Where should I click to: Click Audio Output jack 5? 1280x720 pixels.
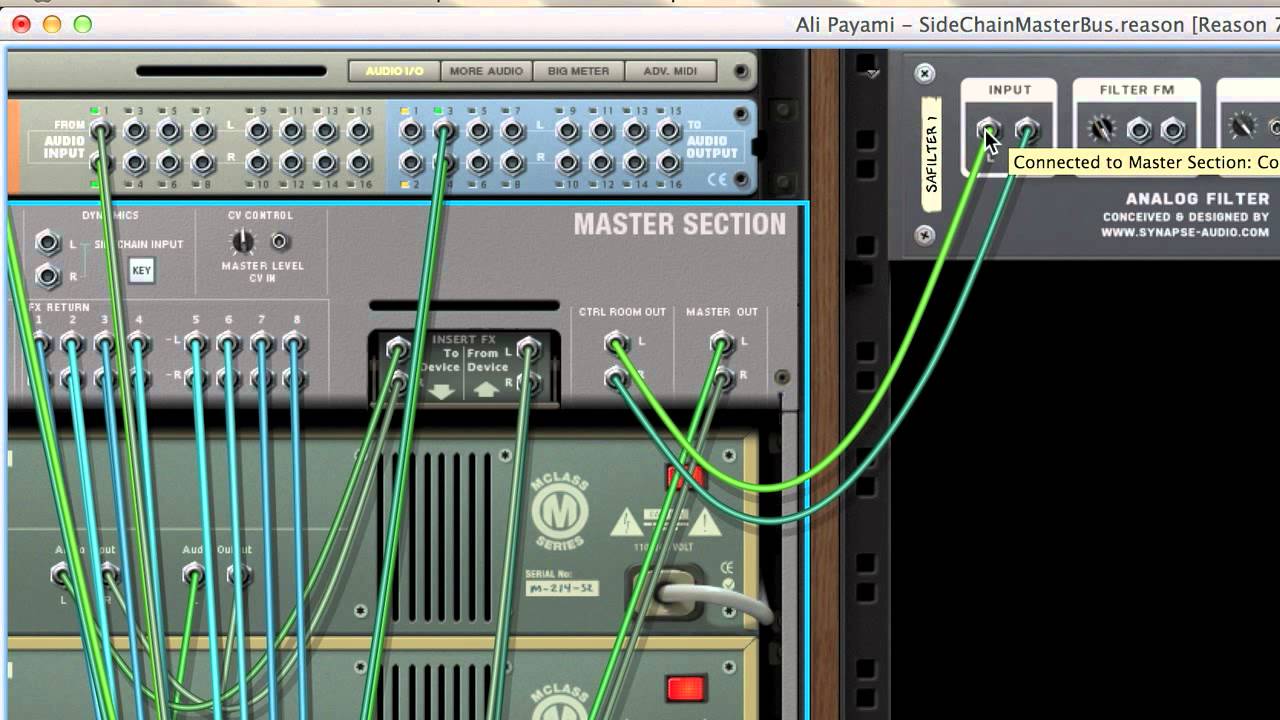coord(479,130)
